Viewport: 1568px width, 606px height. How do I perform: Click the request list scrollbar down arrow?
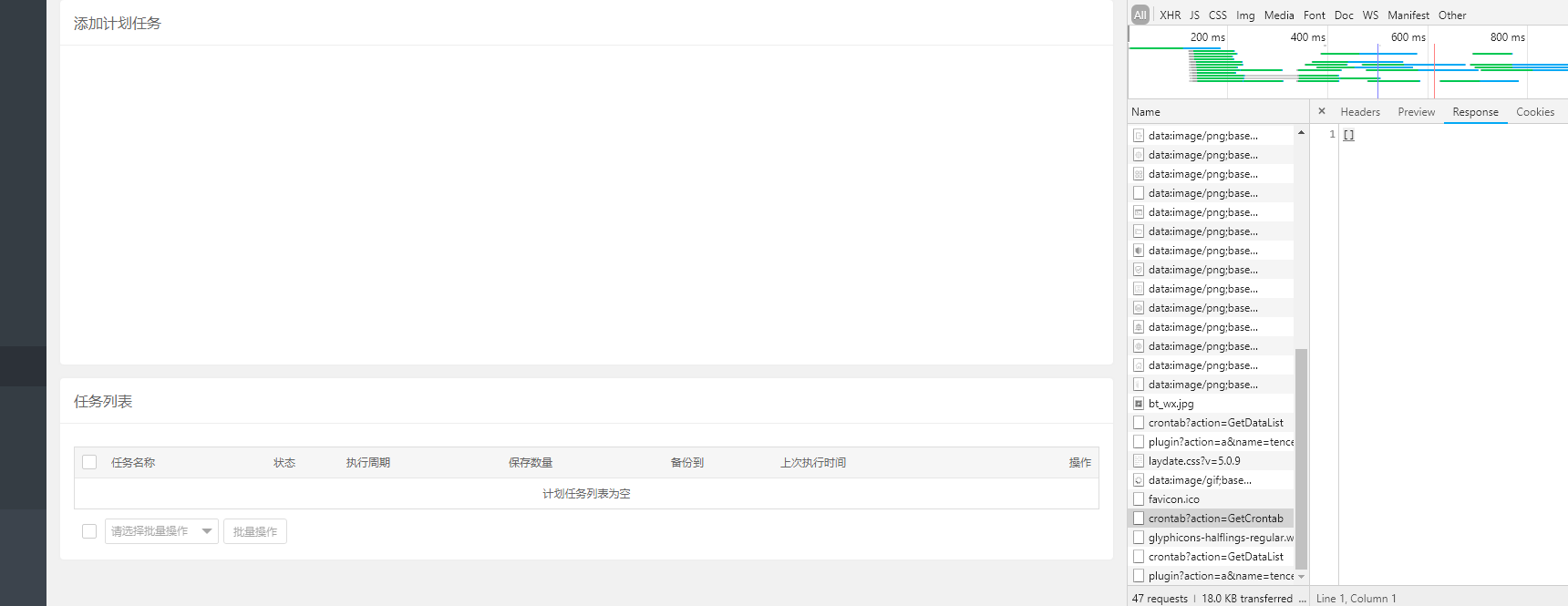point(1301,576)
